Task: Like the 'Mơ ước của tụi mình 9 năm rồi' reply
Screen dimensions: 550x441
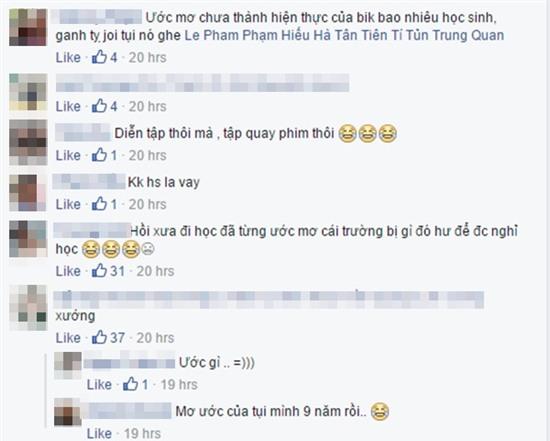Action: [99, 434]
